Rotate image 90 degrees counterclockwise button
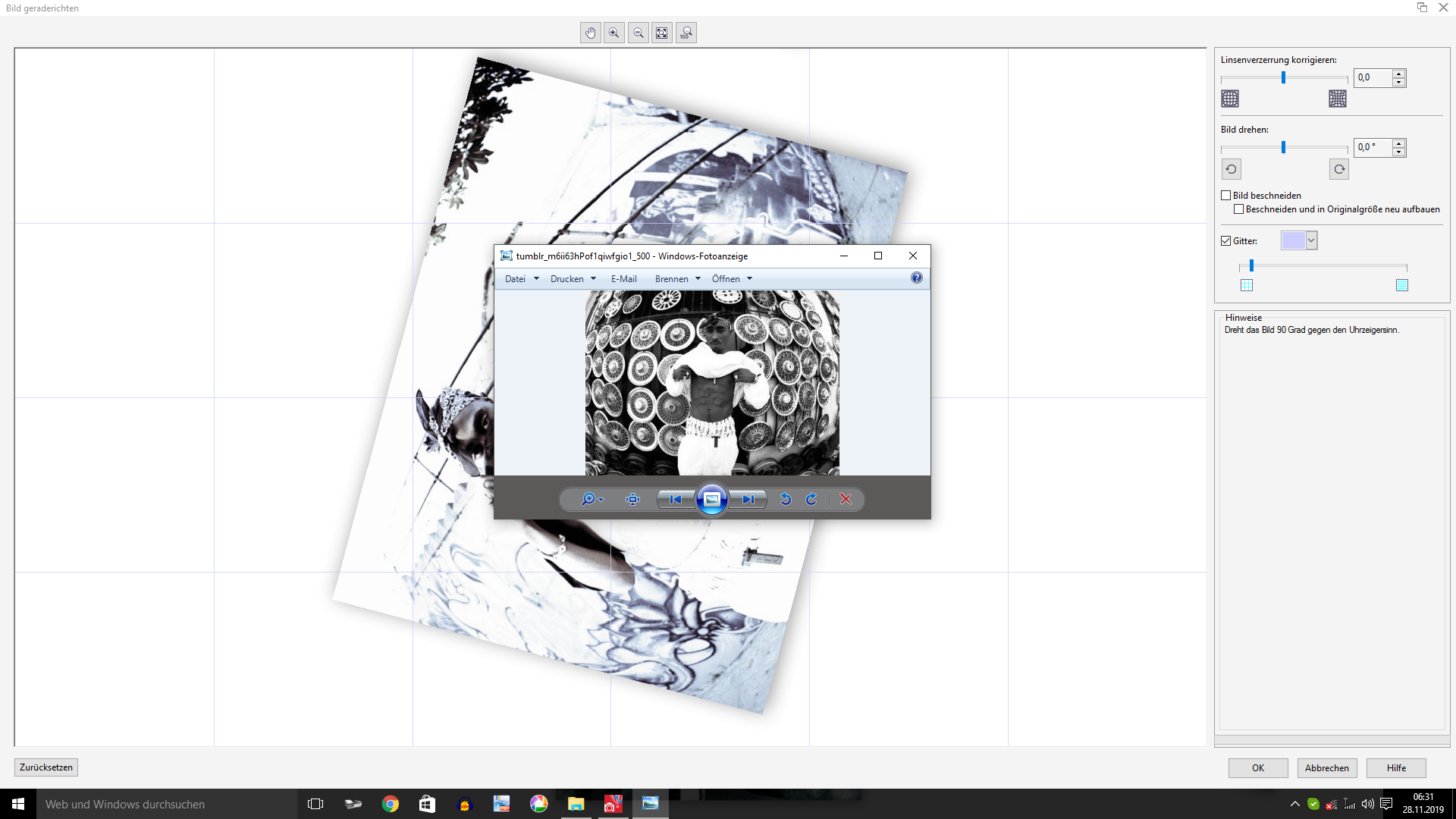 coord(1232,169)
